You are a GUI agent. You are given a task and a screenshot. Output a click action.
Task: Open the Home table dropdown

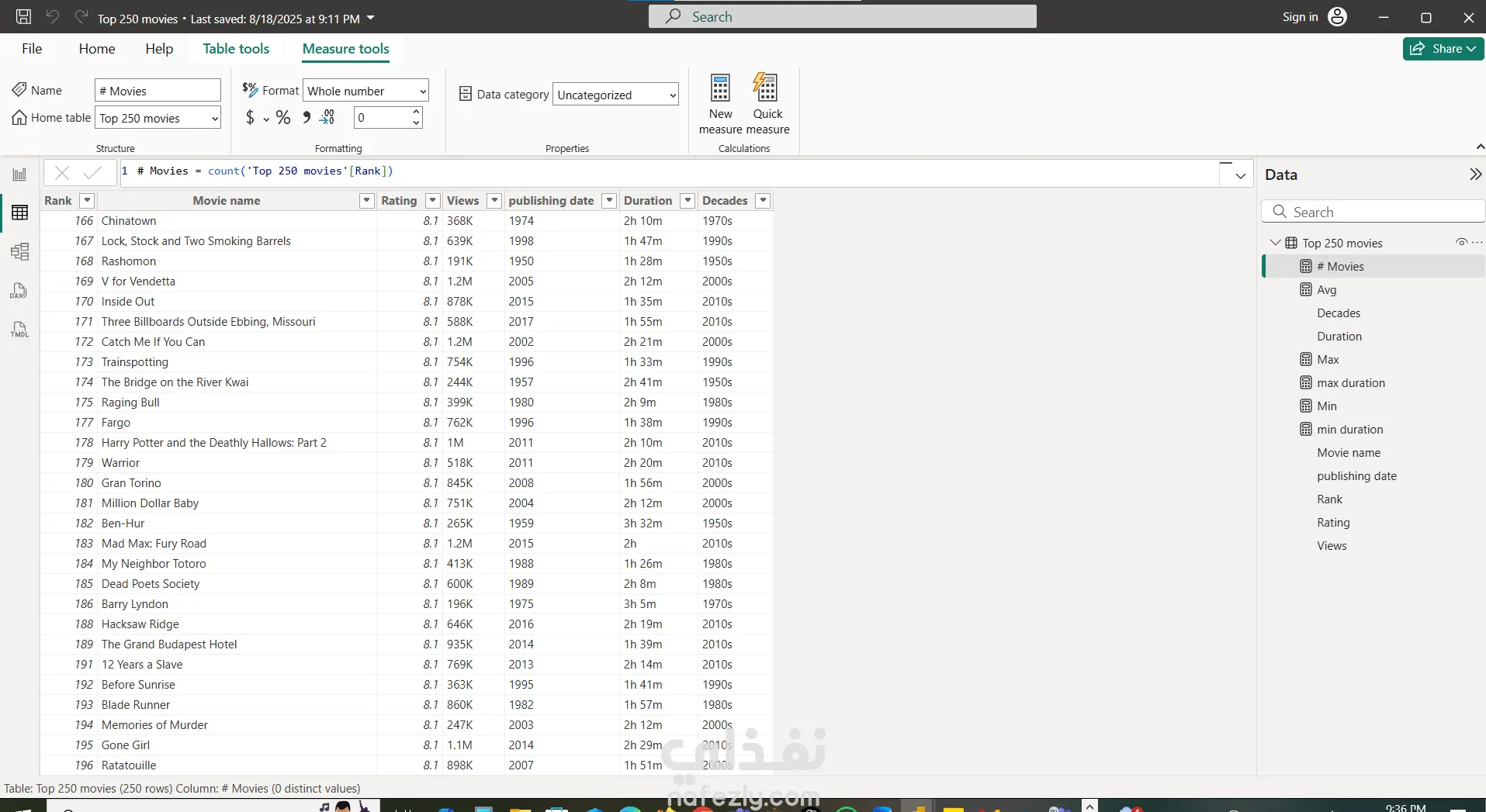click(x=158, y=118)
